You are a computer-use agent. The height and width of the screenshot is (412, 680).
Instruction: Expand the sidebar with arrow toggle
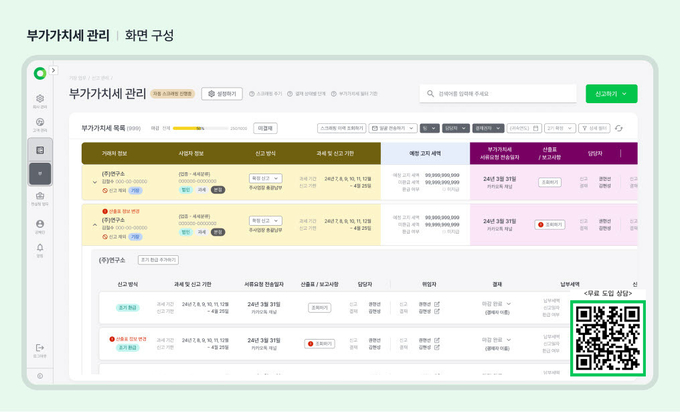click(x=53, y=71)
